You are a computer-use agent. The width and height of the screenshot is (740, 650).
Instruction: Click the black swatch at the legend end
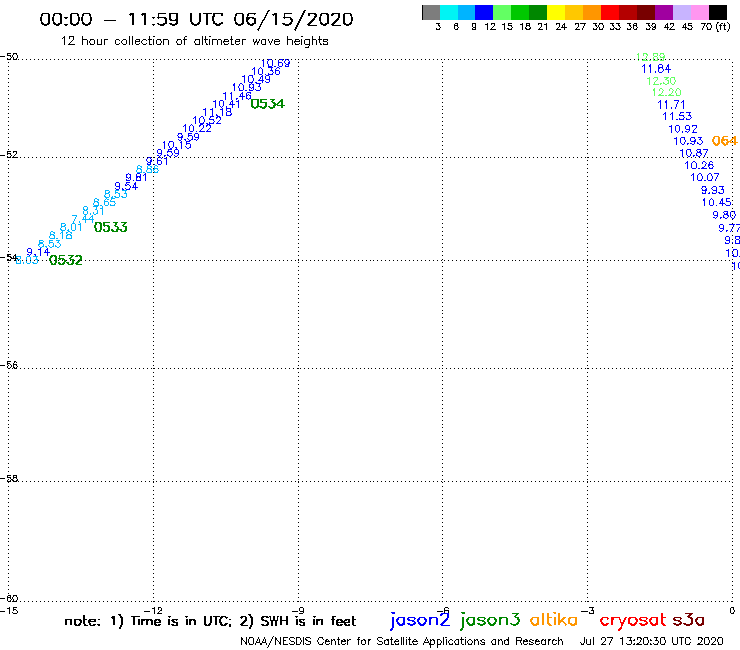click(717, 12)
